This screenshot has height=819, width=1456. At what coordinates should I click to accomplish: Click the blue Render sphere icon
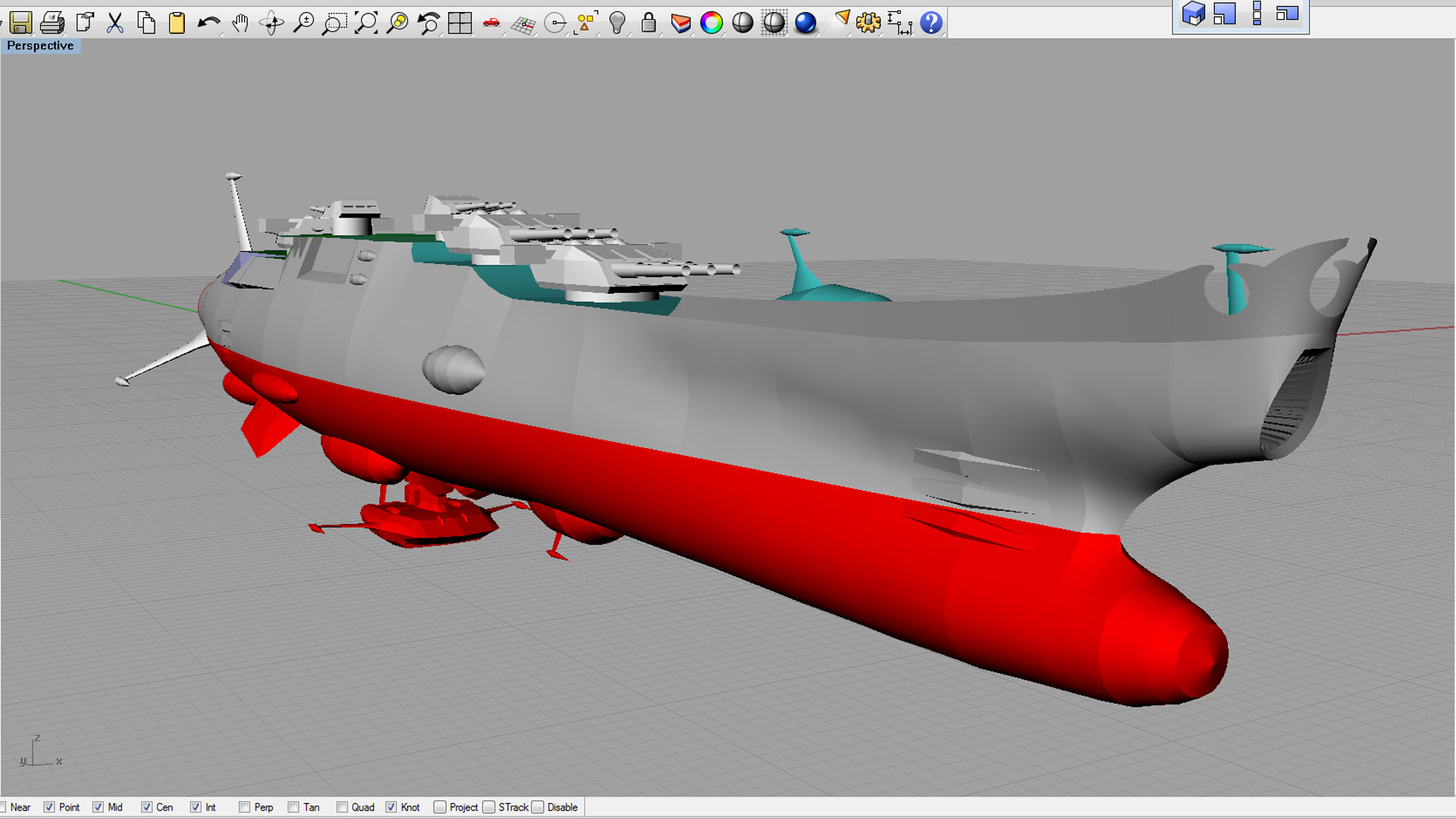click(805, 23)
